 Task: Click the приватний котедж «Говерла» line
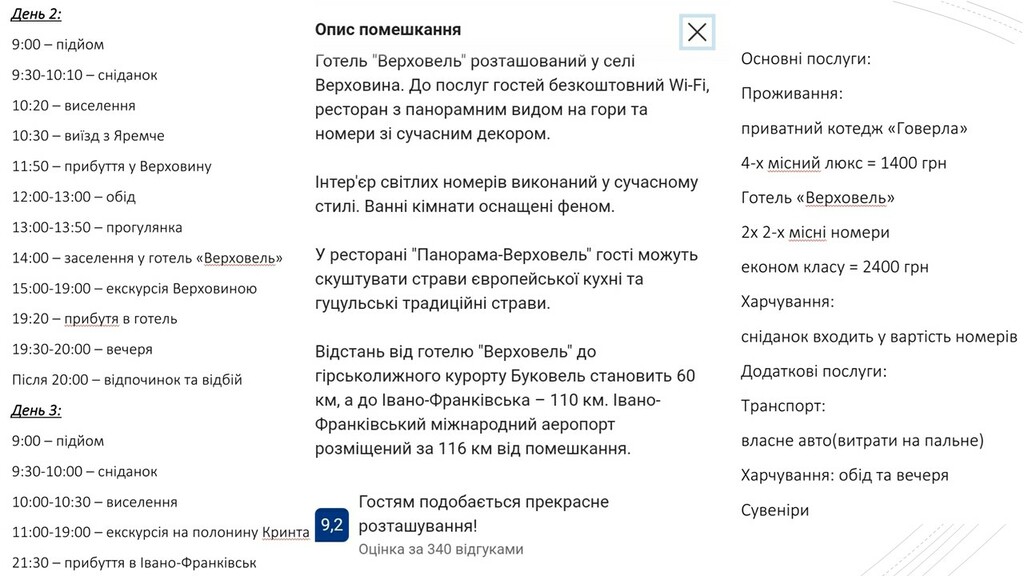(854, 128)
